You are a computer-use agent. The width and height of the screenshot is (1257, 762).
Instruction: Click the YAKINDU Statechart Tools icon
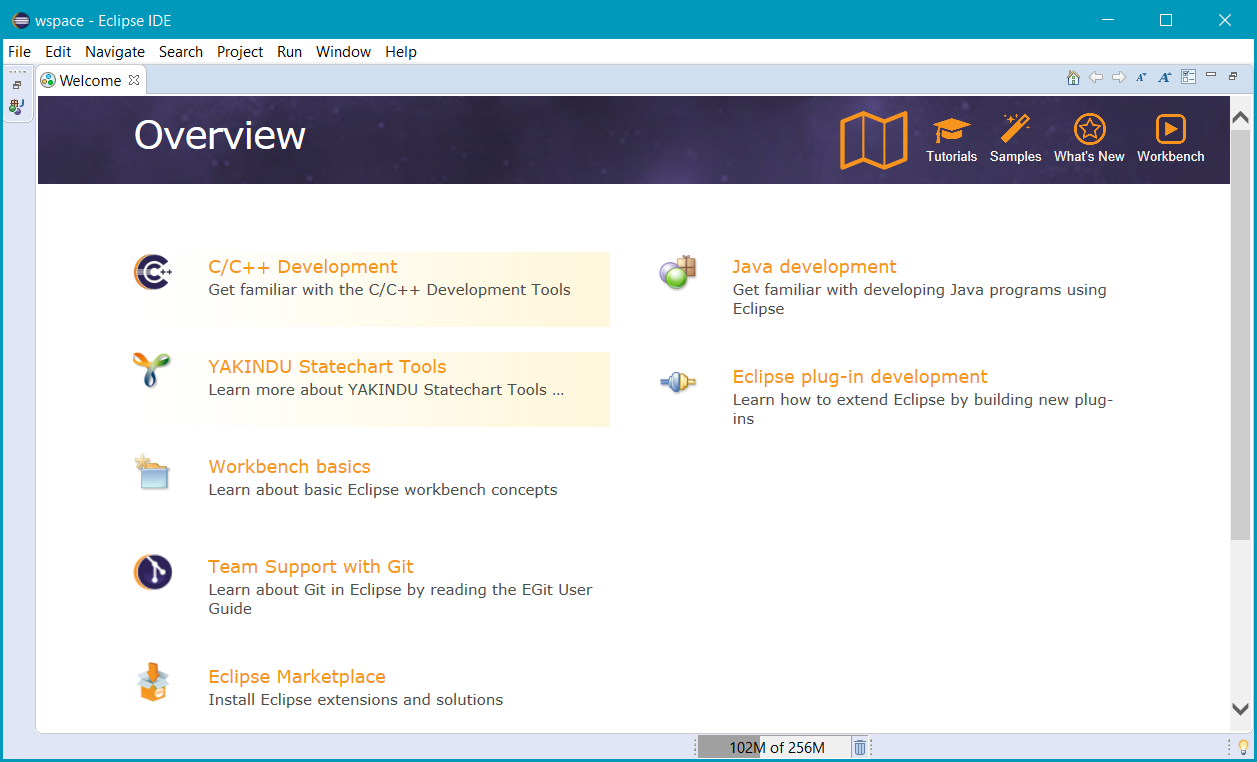pos(152,370)
